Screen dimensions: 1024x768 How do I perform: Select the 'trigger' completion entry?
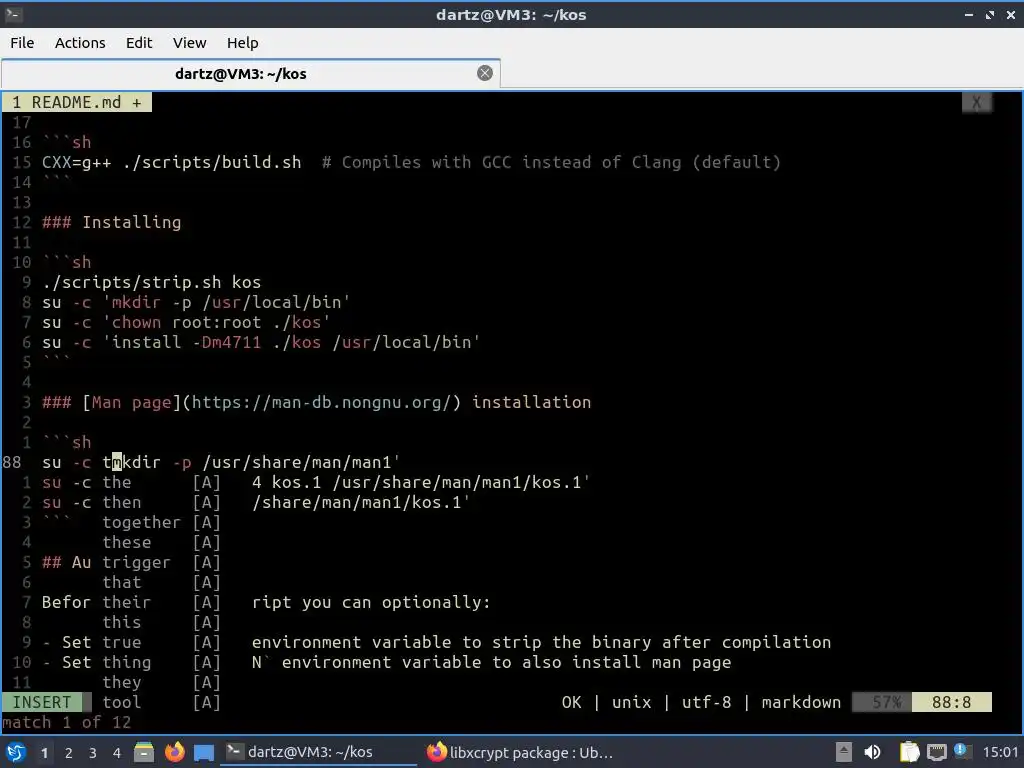coord(162,562)
